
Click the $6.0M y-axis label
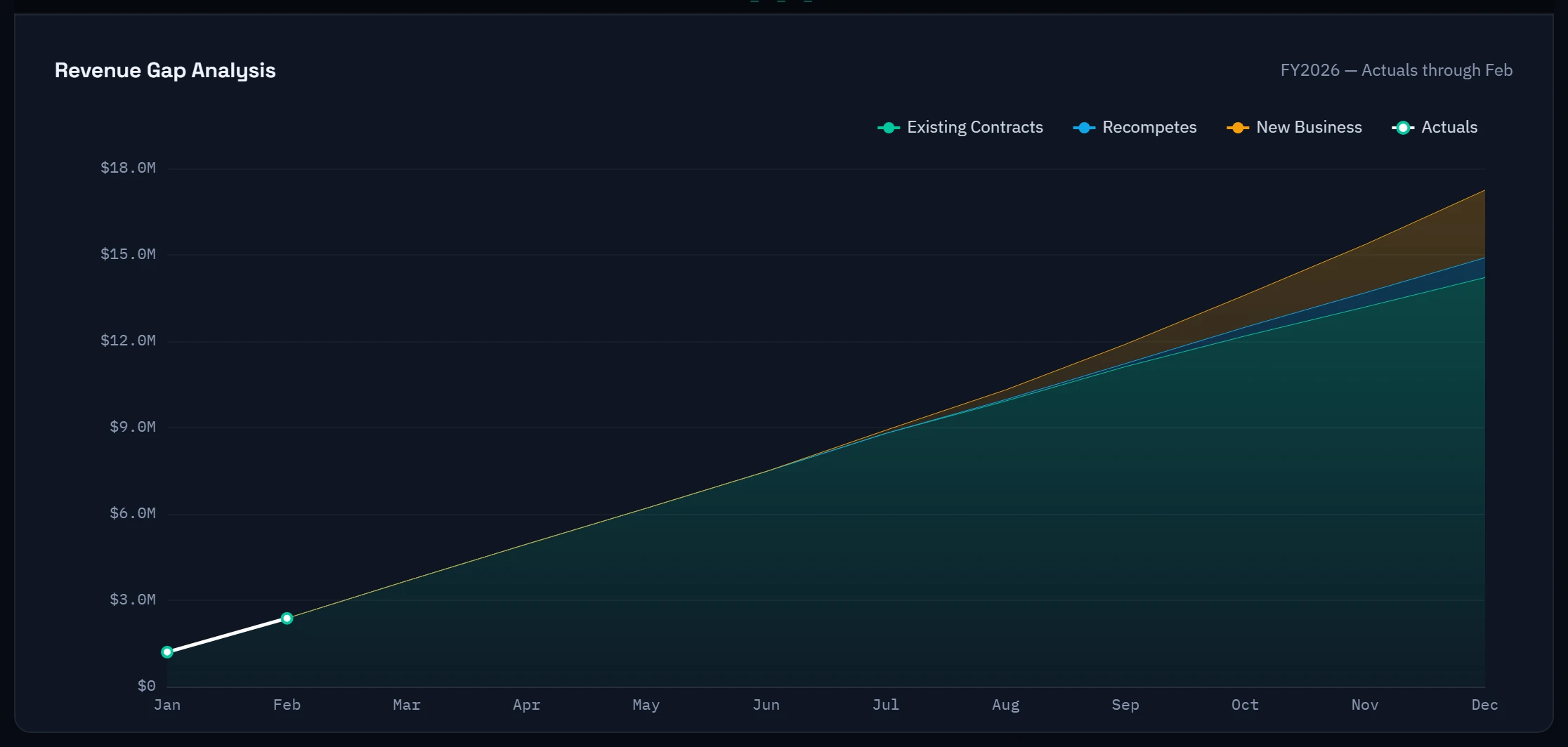(133, 513)
